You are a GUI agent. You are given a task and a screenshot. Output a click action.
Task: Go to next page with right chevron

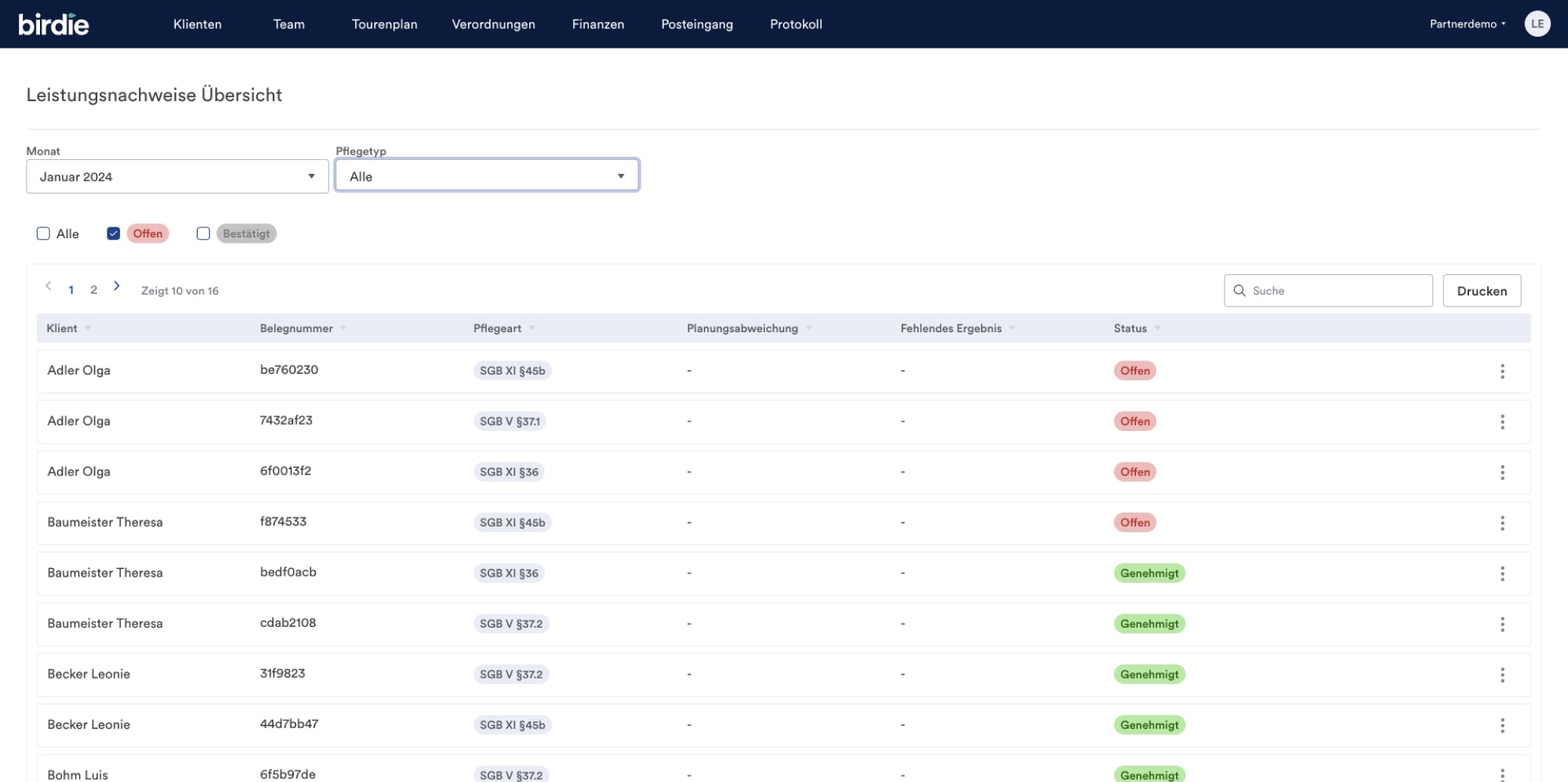[117, 287]
